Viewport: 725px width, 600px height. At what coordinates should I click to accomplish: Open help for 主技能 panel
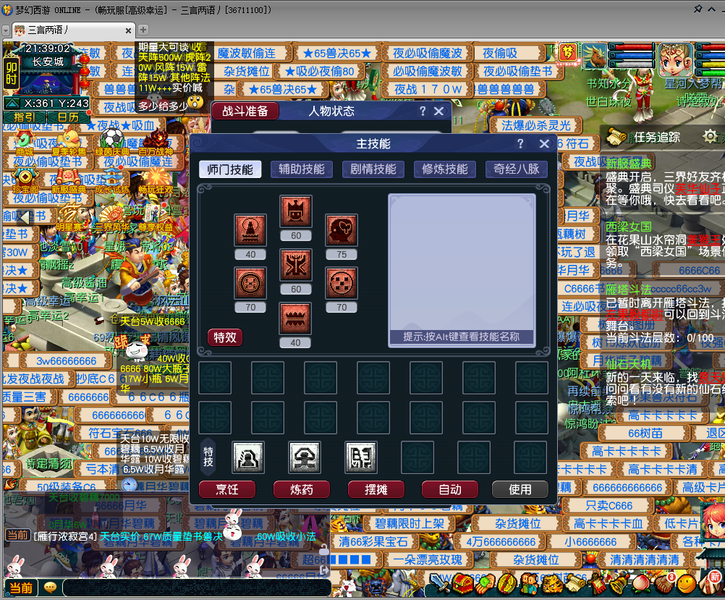[520, 144]
